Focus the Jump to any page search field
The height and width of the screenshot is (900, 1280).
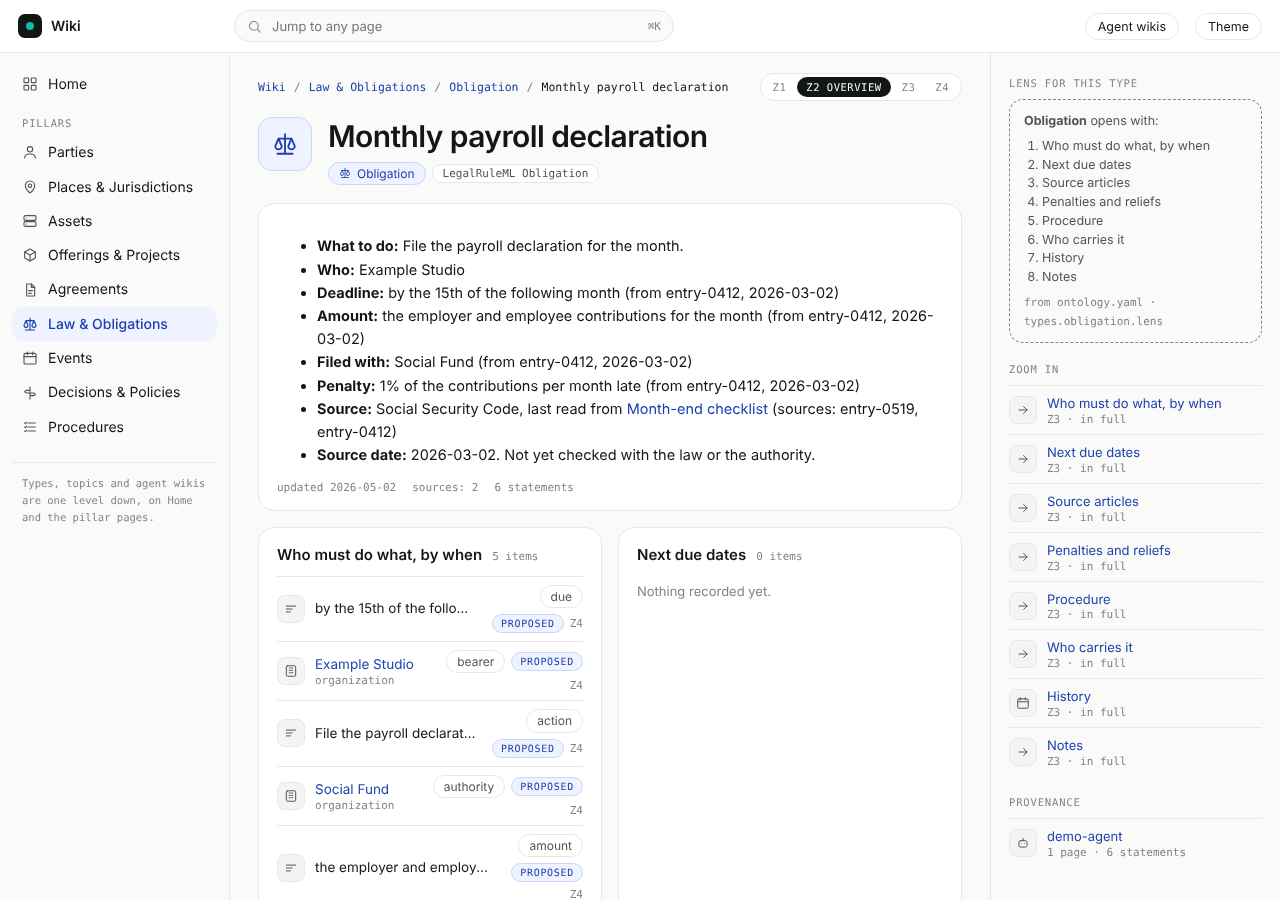[x=454, y=26]
